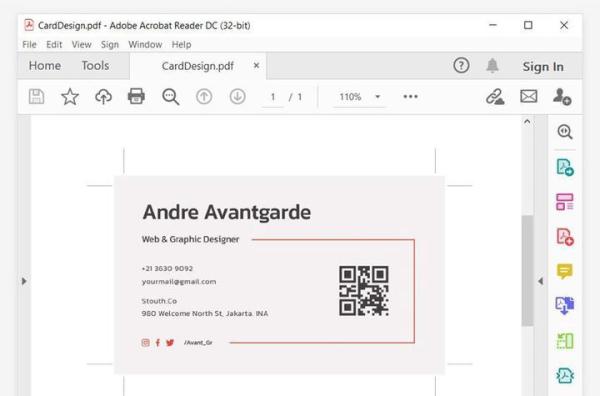Image resolution: width=600 pixels, height=396 pixels.
Task: Show more toolbar options ellipsis
Action: 410,96
